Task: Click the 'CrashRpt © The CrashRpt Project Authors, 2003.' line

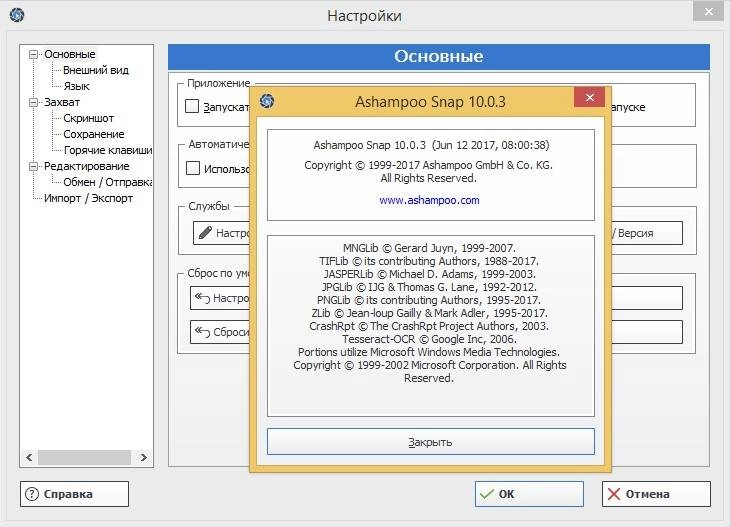Action: [429, 326]
